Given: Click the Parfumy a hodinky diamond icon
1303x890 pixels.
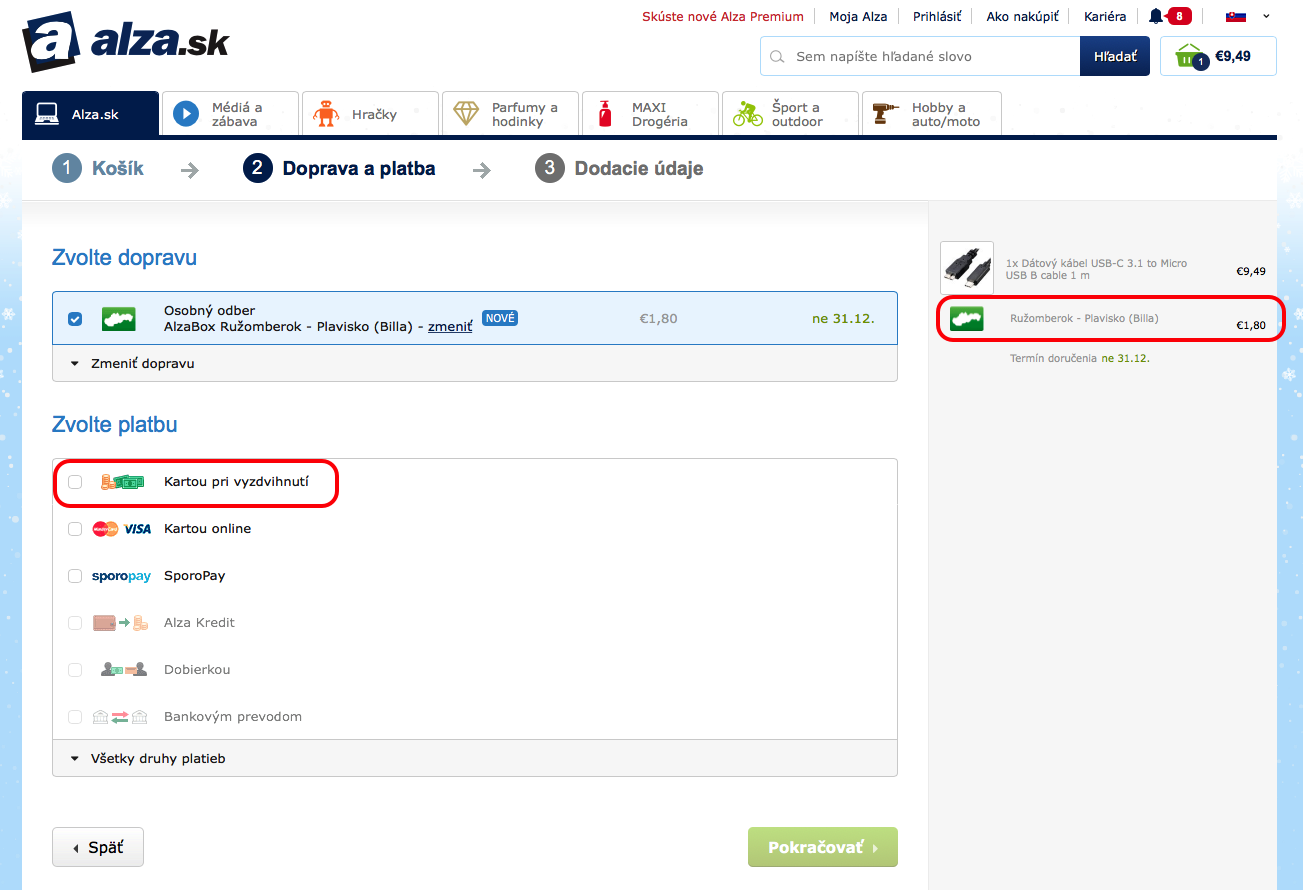Looking at the screenshot, I should (466, 114).
